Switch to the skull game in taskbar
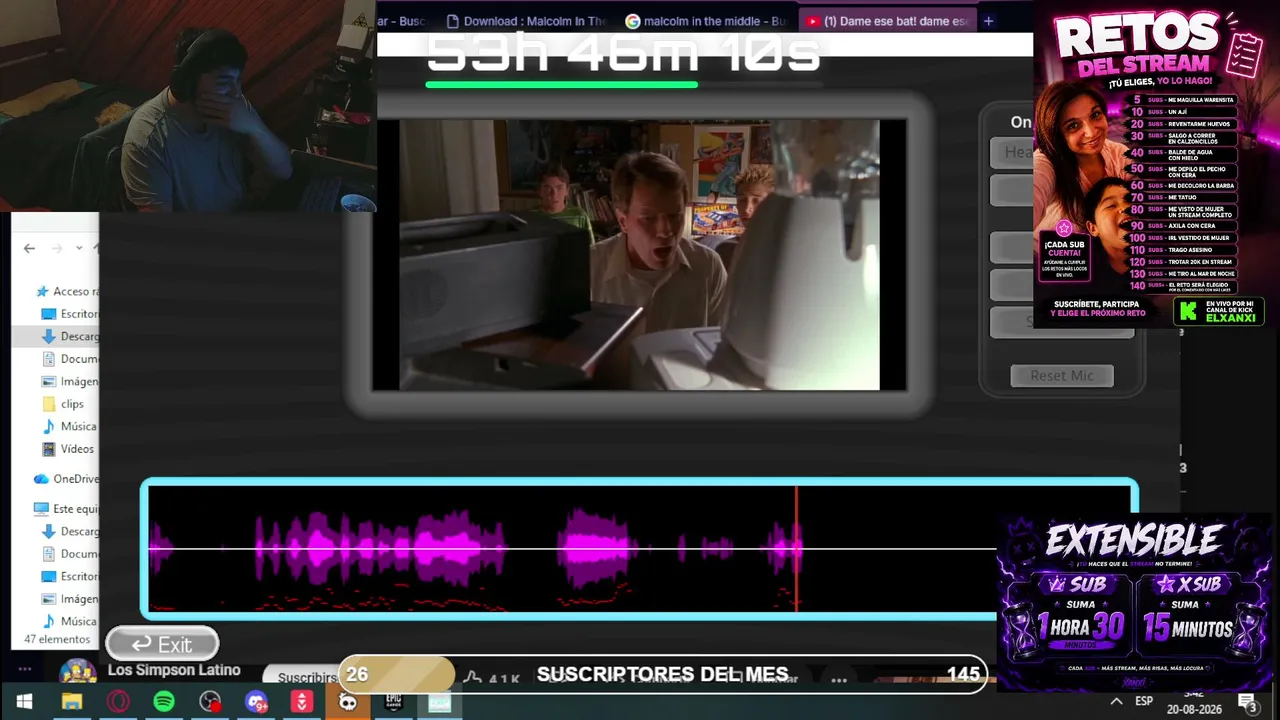This screenshot has height=720, width=1280. click(348, 702)
